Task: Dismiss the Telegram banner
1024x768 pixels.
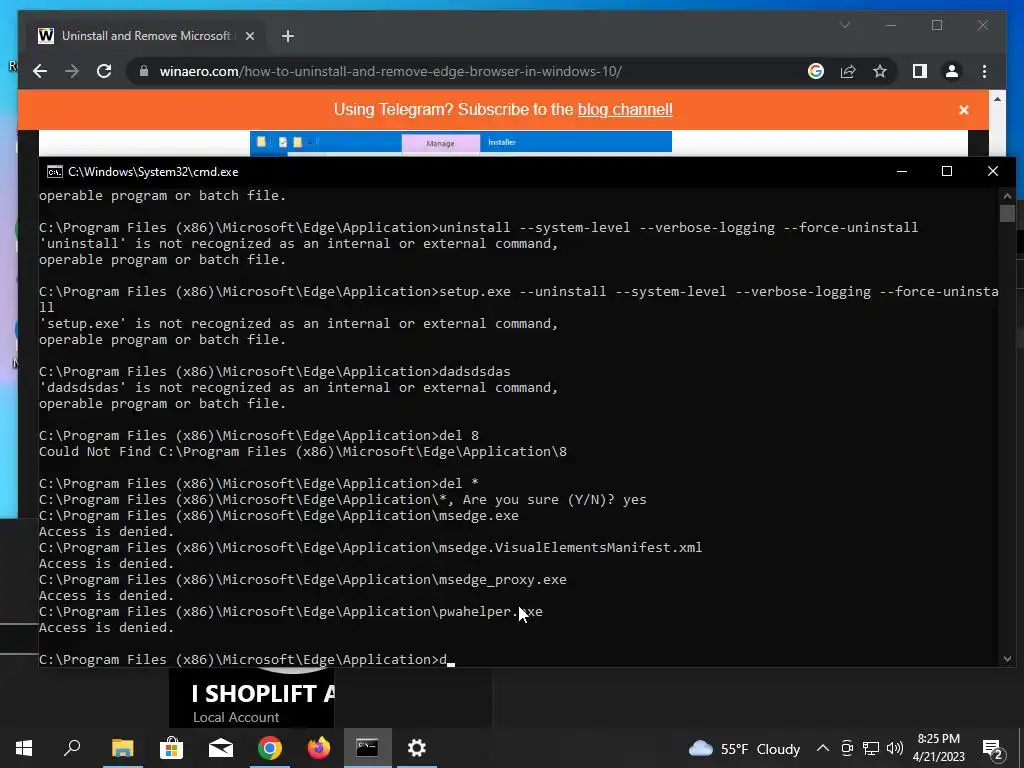Action: (964, 110)
